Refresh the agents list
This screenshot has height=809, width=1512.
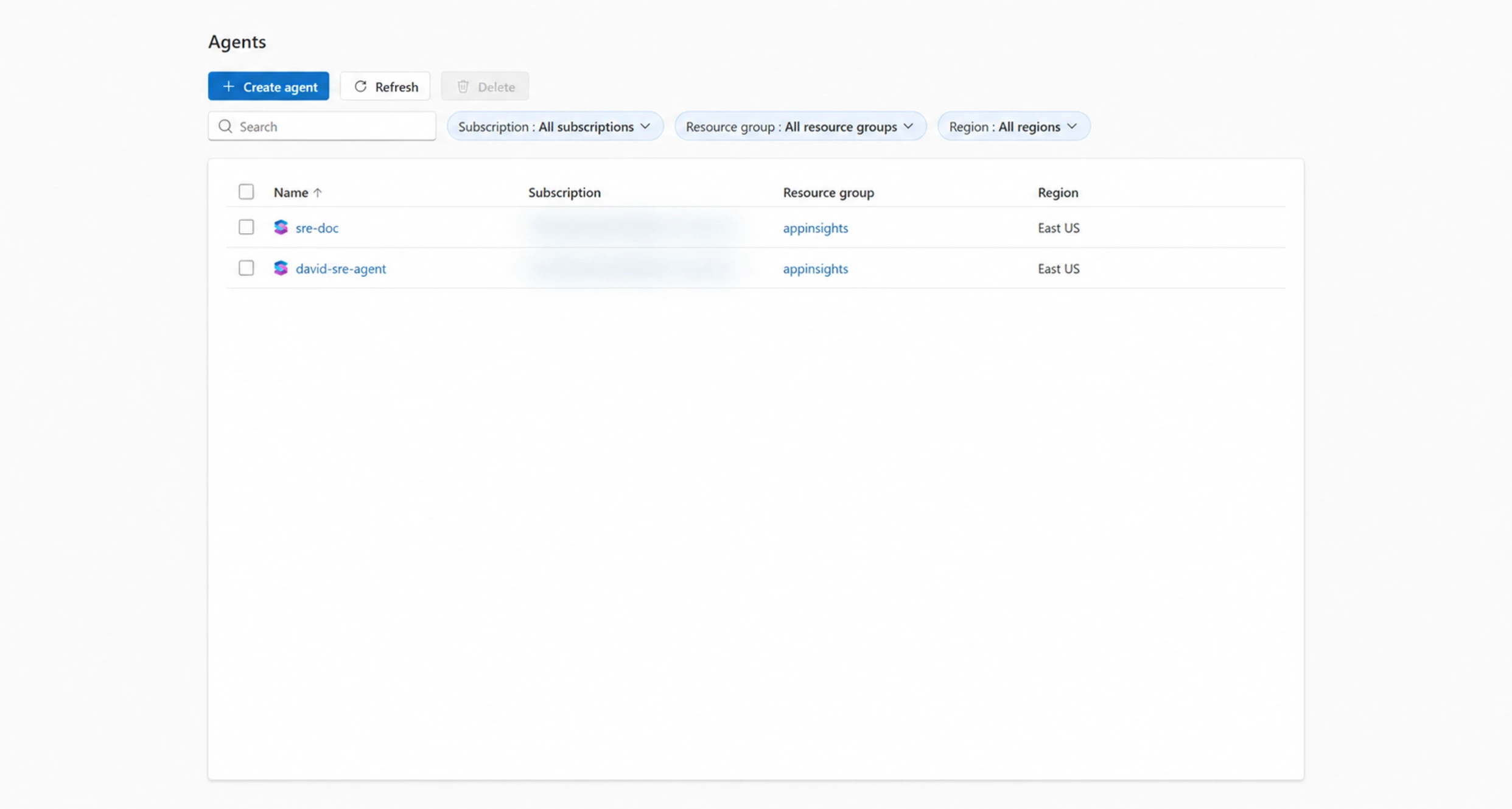pyautogui.click(x=385, y=86)
